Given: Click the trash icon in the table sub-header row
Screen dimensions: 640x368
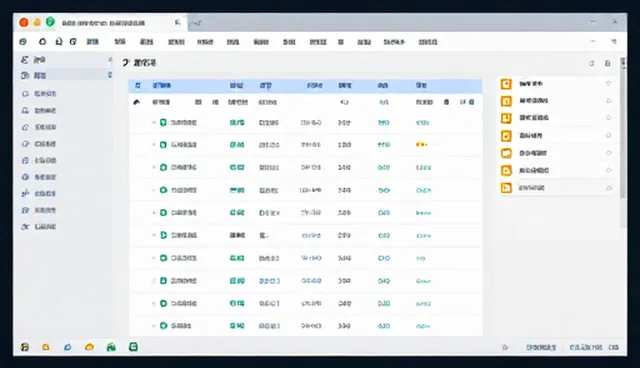Looking at the screenshot, I should pos(447,102).
